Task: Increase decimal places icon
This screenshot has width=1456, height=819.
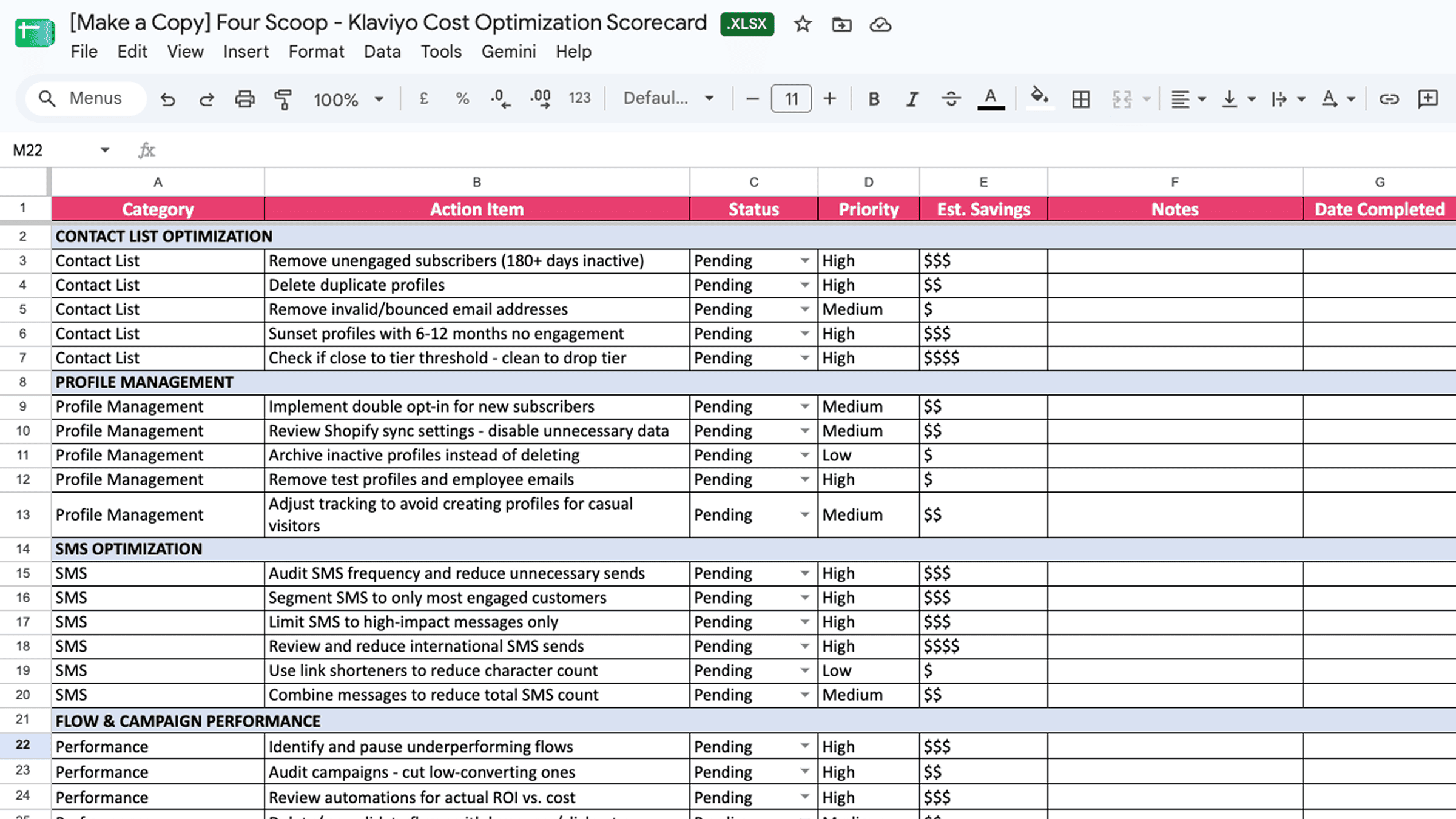Action: point(540,98)
